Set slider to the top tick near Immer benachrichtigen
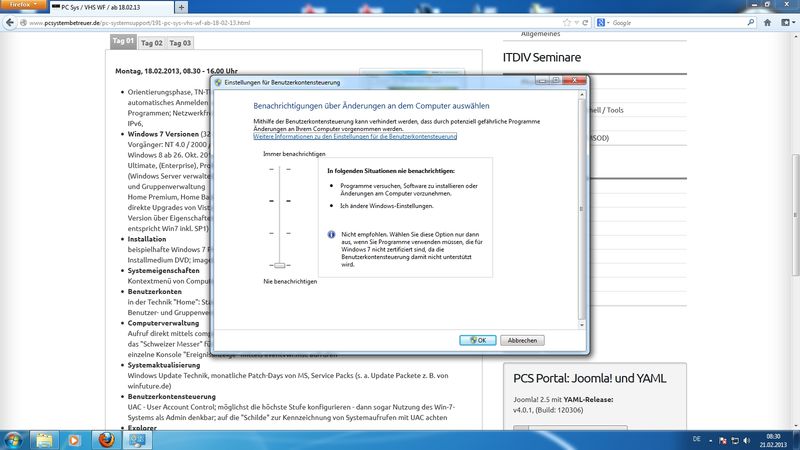Screen dimensions: 800x450 click(280, 169)
